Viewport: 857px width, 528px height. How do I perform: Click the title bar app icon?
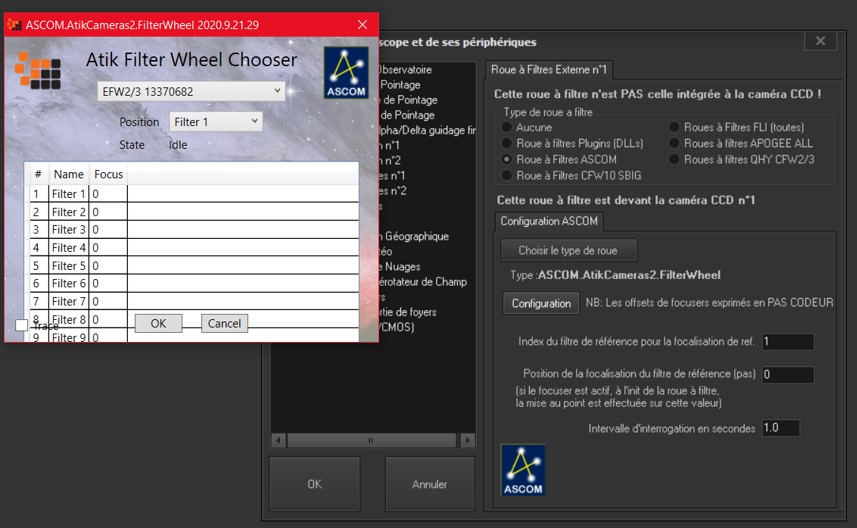(14, 24)
